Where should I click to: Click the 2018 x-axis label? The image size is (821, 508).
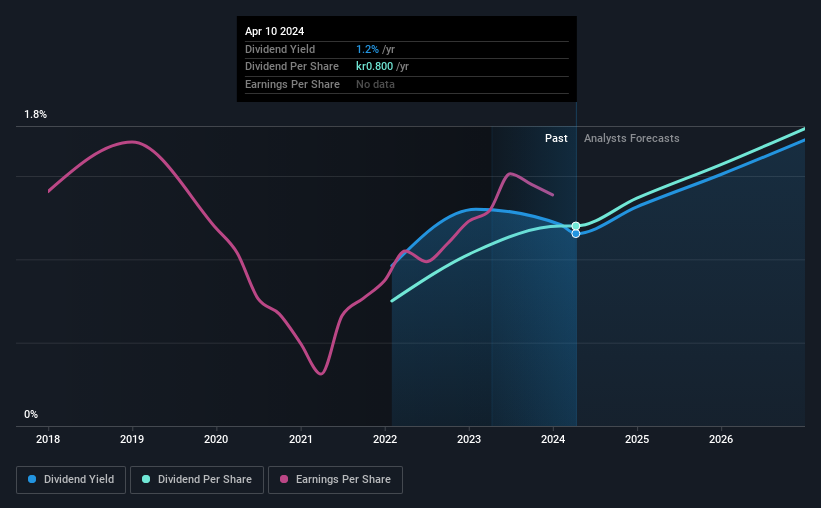48,439
